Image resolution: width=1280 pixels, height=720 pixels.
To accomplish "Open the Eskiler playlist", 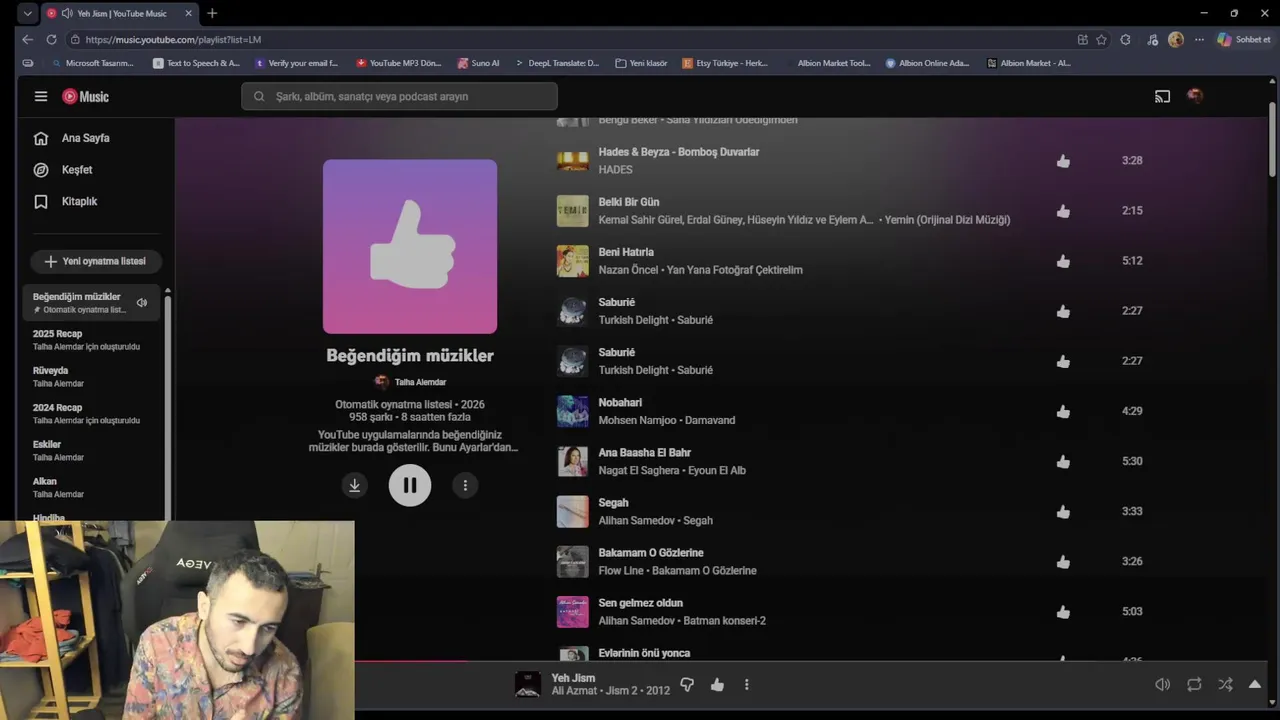I will [x=90, y=451].
